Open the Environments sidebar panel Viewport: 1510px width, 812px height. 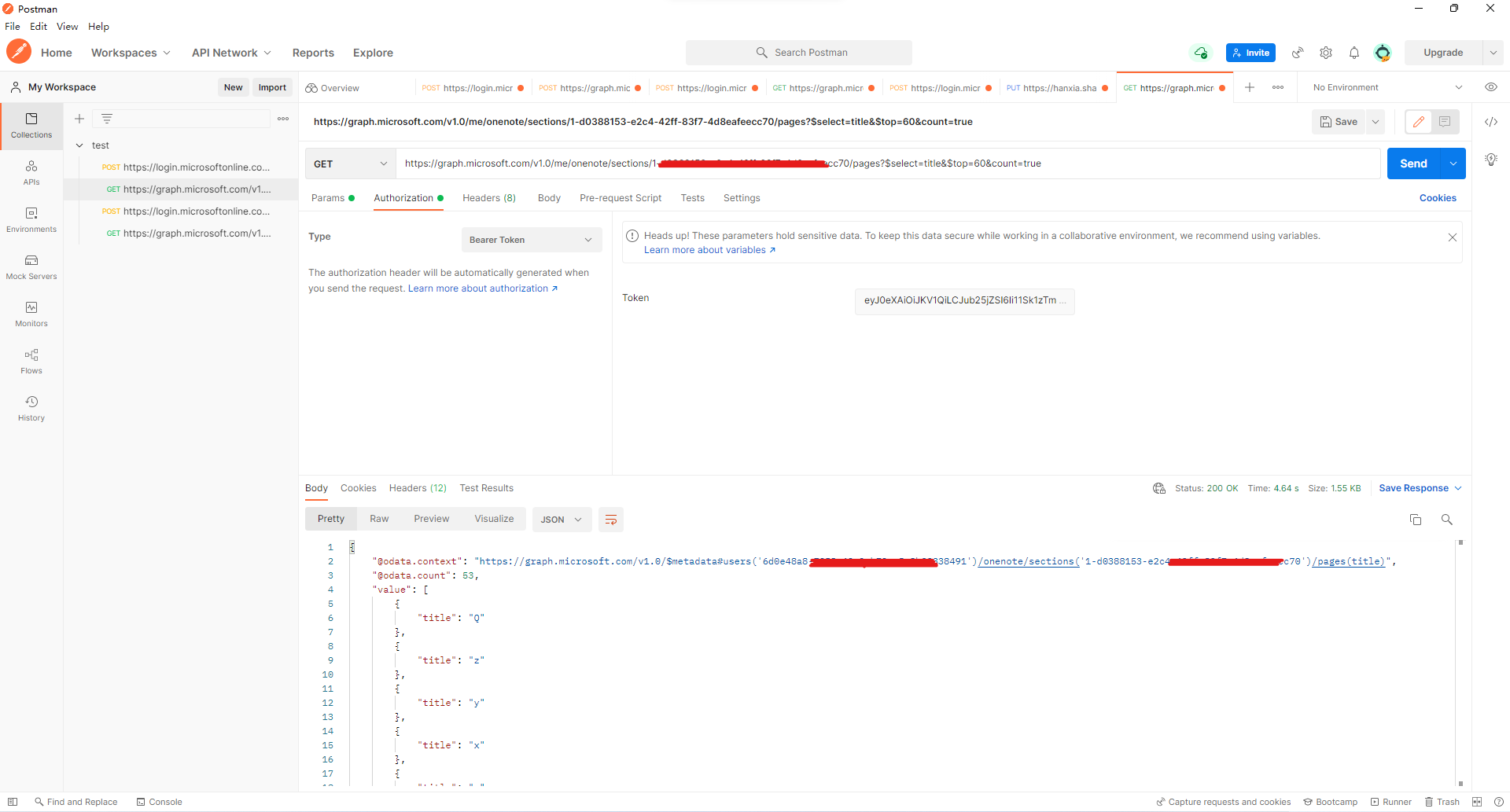[x=31, y=220]
